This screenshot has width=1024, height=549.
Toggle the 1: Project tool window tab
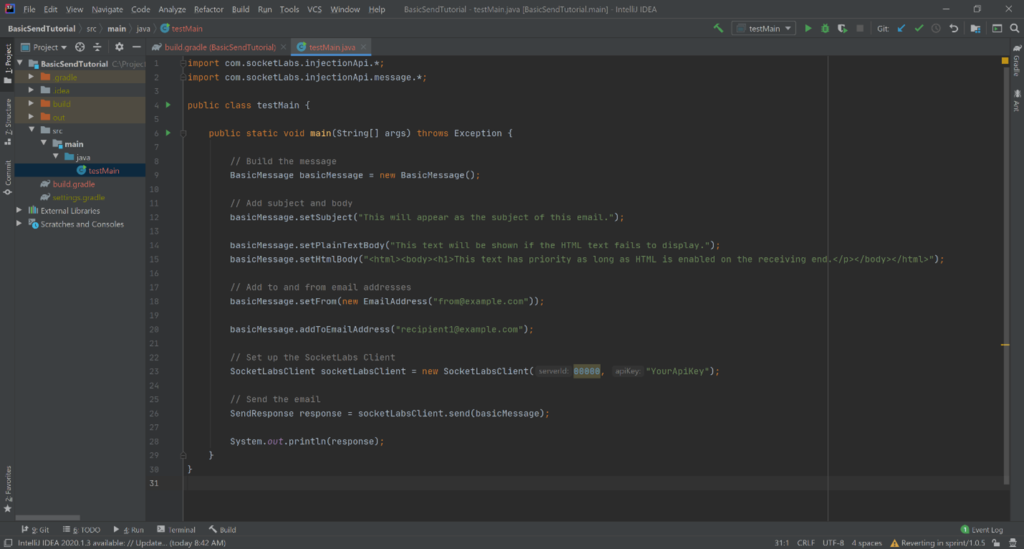pos(8,64)
